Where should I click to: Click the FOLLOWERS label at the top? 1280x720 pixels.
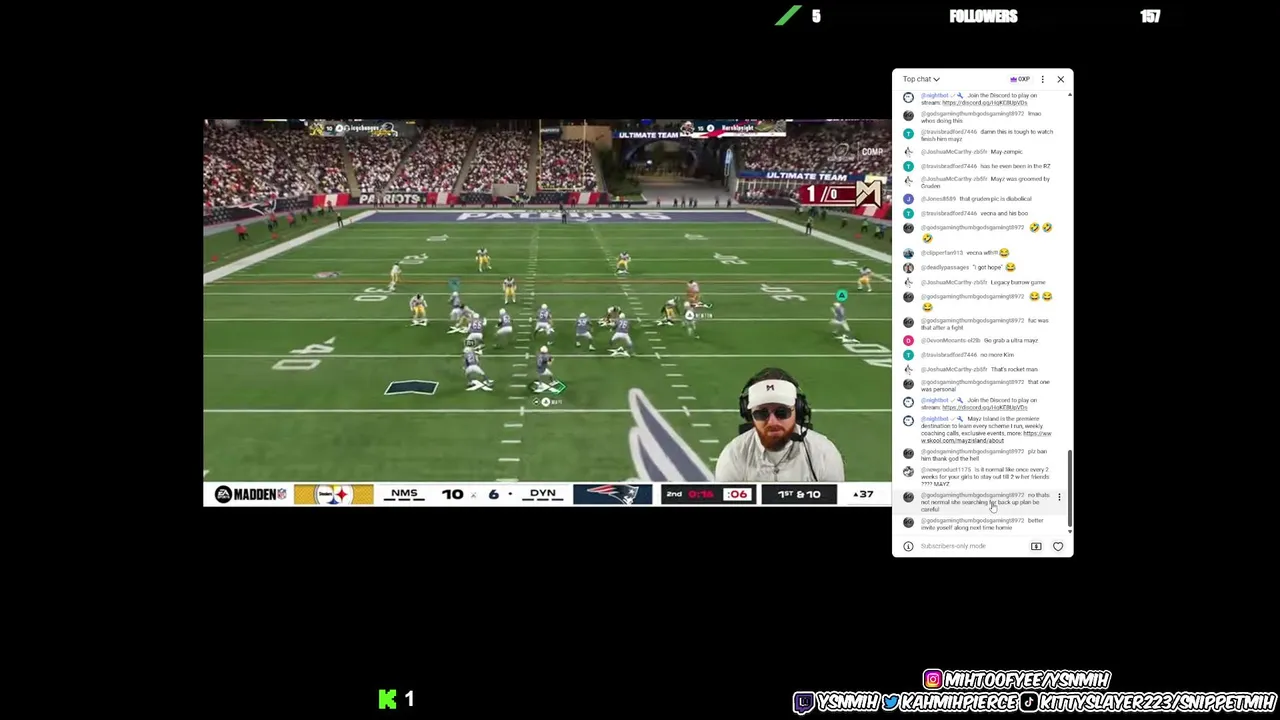984,16
